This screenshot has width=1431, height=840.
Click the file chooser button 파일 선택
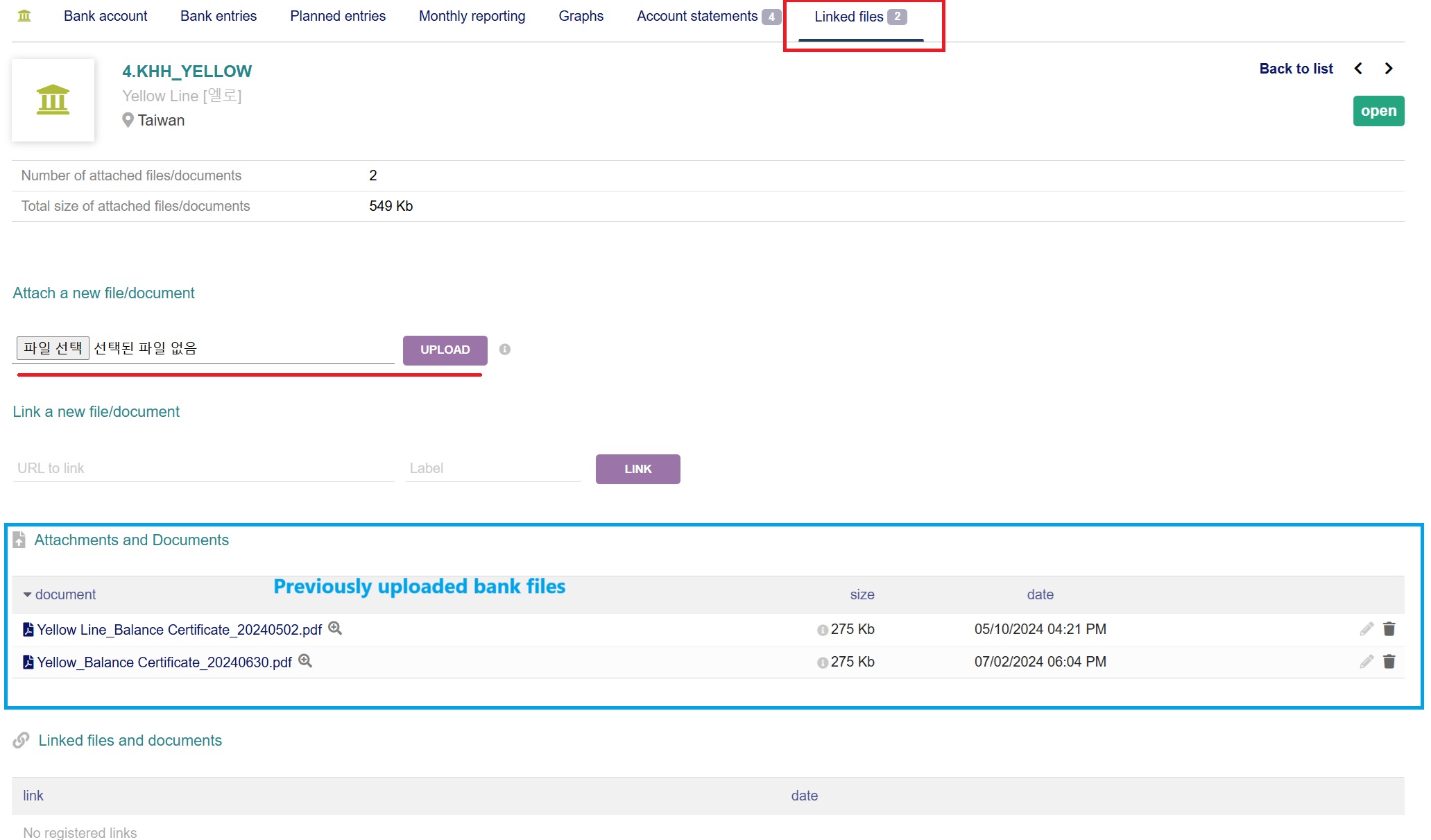click(53, 348)
